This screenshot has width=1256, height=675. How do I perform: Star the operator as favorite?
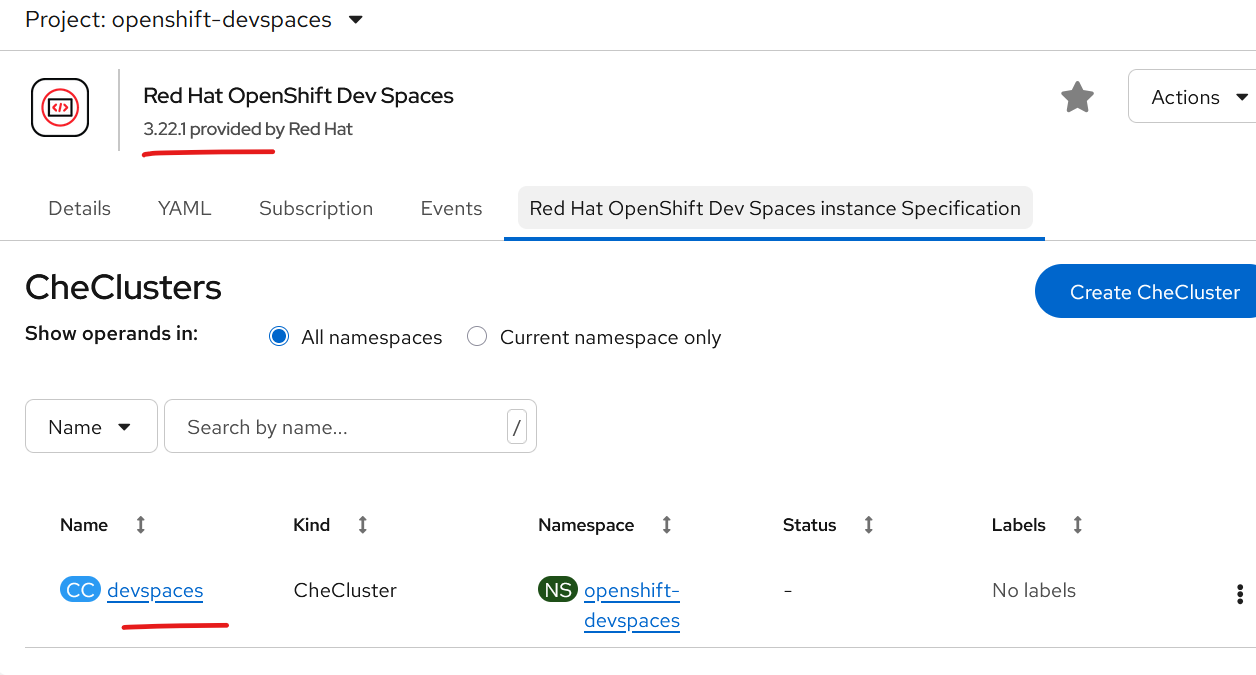coord(1077,97)
